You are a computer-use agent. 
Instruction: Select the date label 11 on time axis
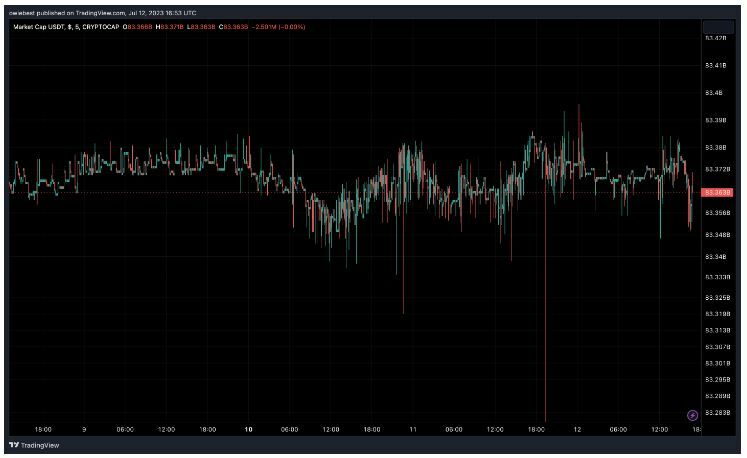point(412,428)
